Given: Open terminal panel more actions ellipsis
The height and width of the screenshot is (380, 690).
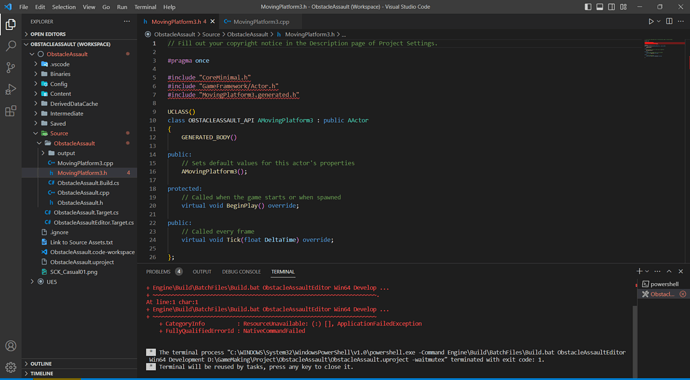Looking at the screenshot, I should [x=657, y=271].
